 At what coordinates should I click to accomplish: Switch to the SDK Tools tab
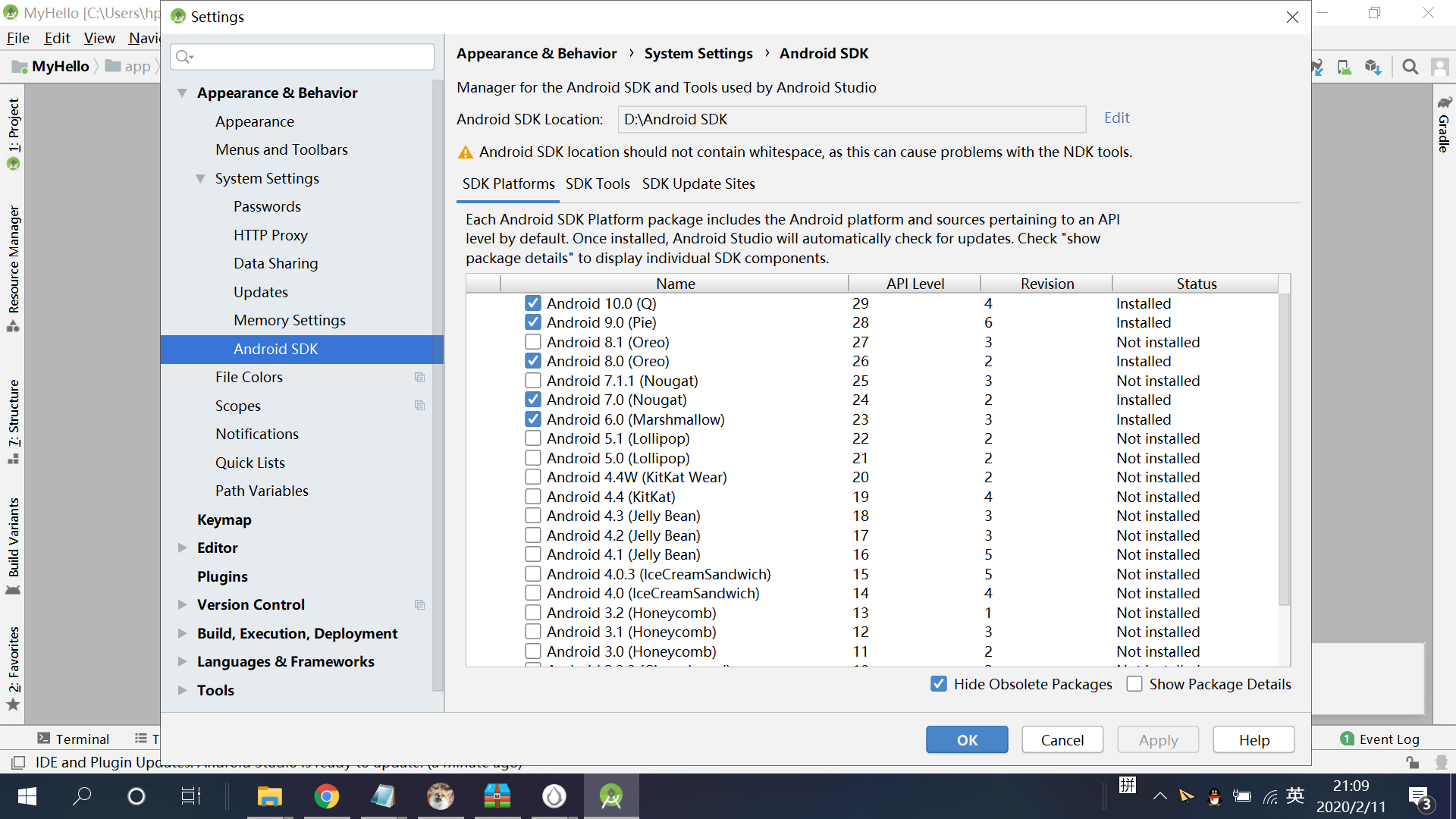(598, 184)
